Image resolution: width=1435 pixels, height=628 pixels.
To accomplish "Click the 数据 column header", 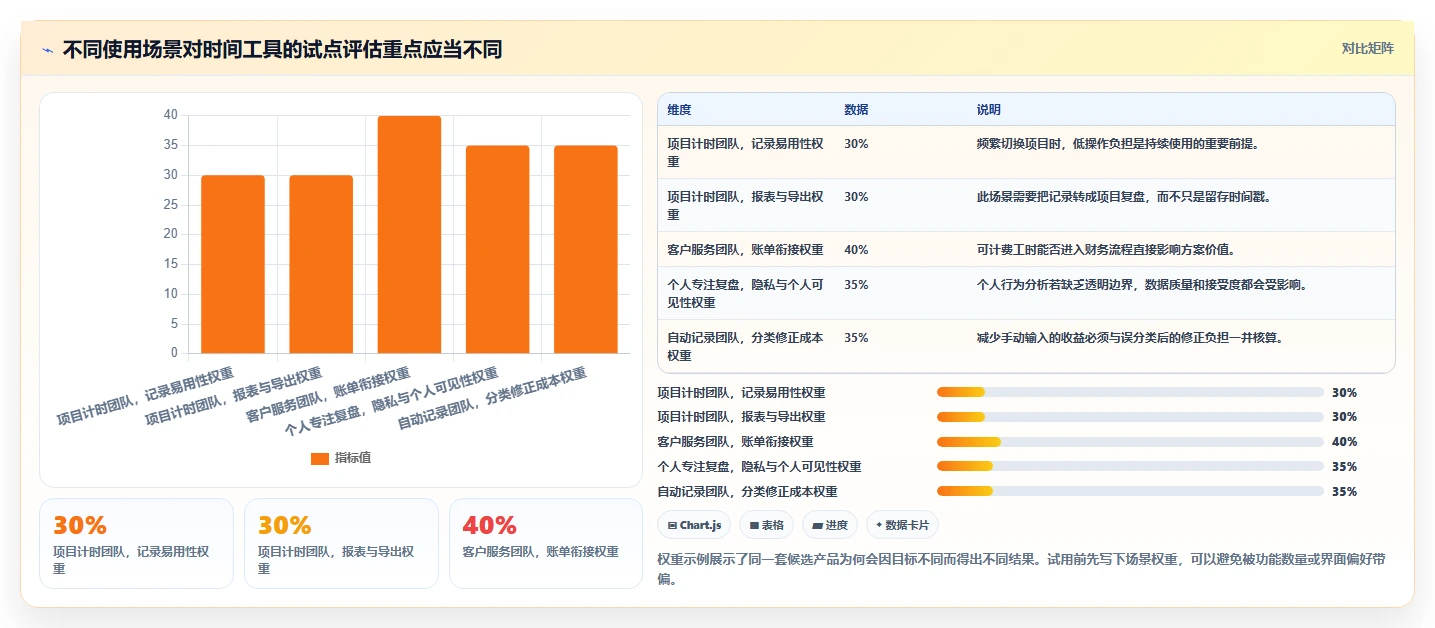I will click(x=856, y=110).
